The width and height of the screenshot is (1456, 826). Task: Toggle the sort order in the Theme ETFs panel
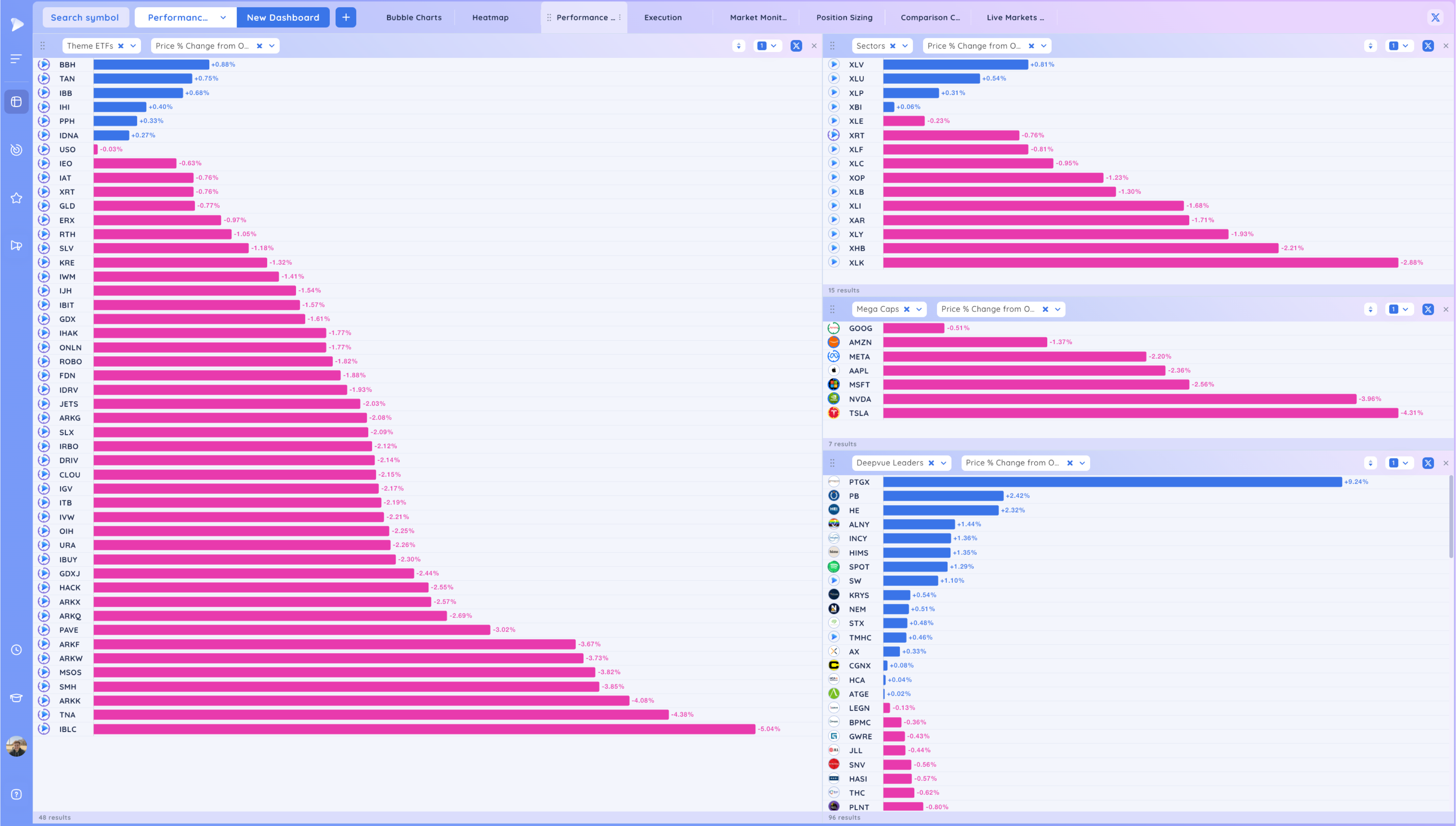point(738,46)
